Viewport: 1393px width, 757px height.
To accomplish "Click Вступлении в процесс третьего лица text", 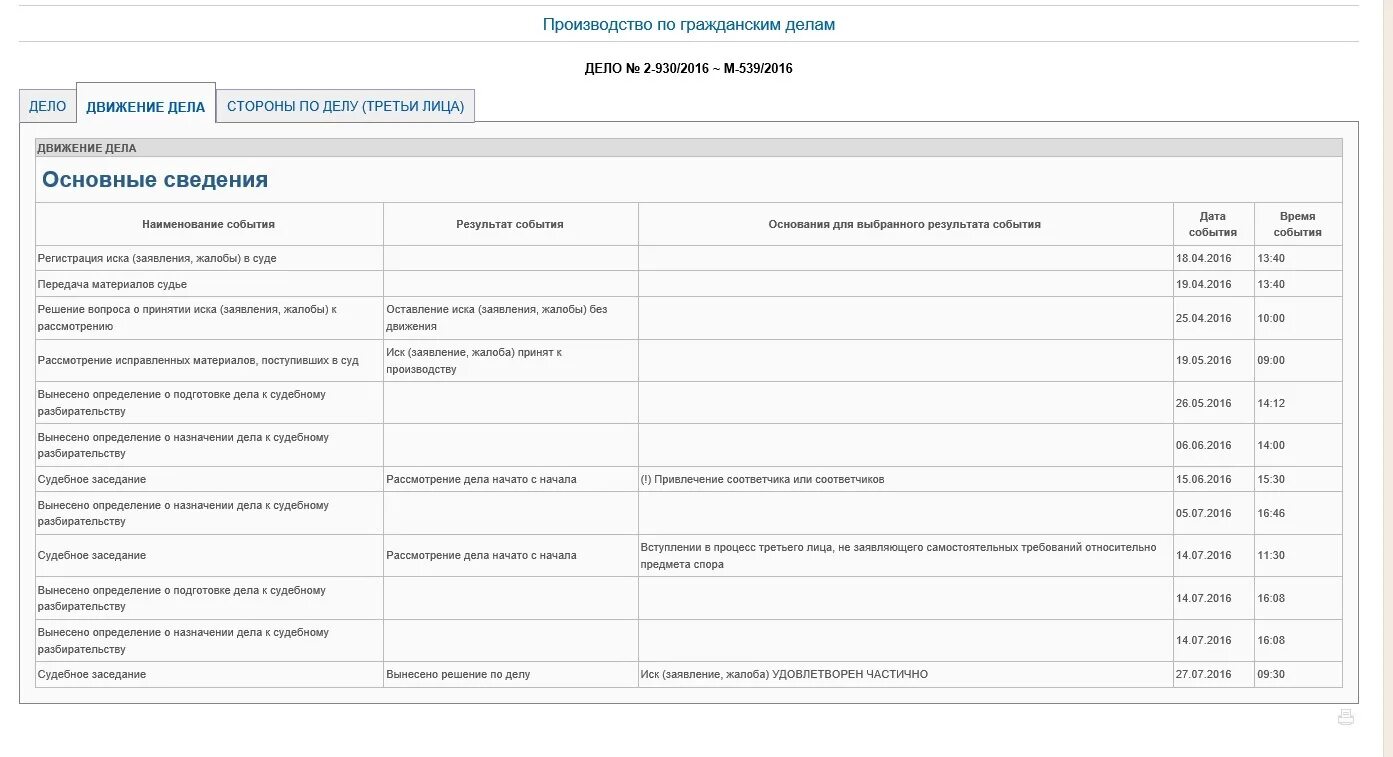I will click(898, 555).
